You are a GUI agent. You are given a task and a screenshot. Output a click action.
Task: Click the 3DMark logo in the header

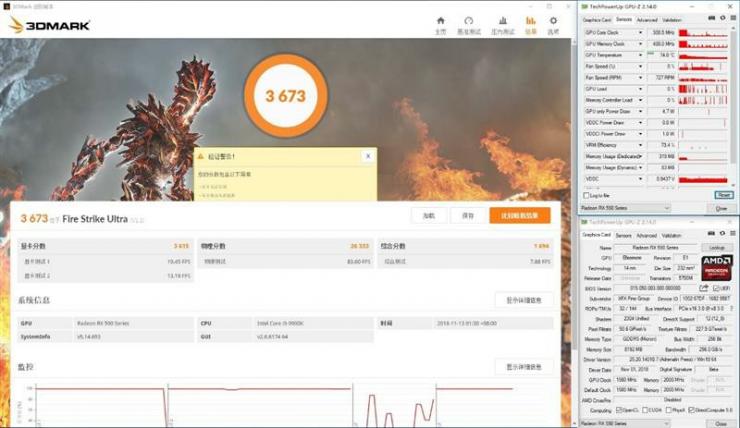click(49, 25)
